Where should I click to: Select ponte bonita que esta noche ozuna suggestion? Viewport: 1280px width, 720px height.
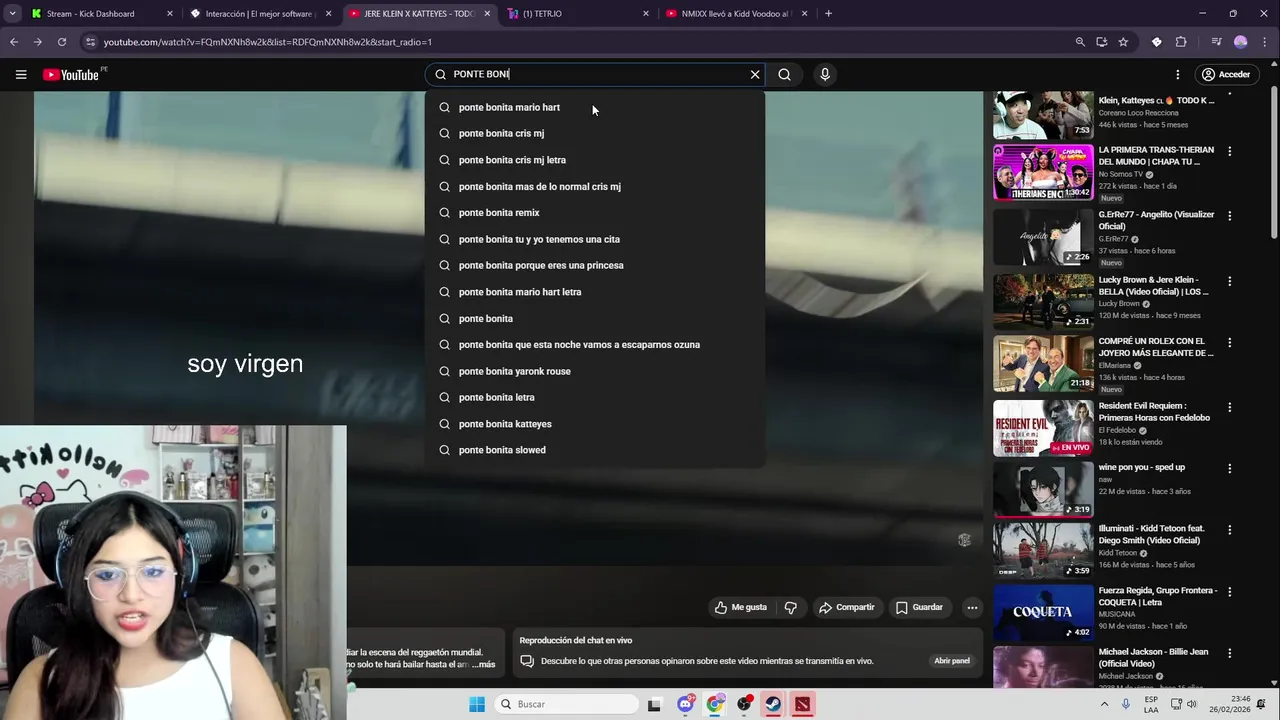(595, 344)
